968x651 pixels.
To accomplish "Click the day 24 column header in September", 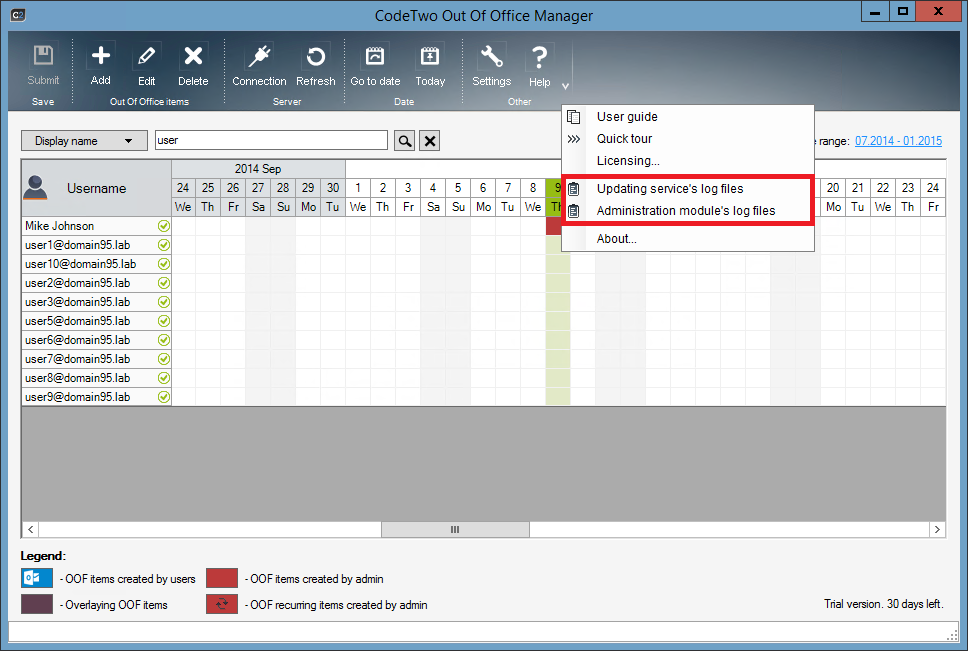I will click(183, 188).
